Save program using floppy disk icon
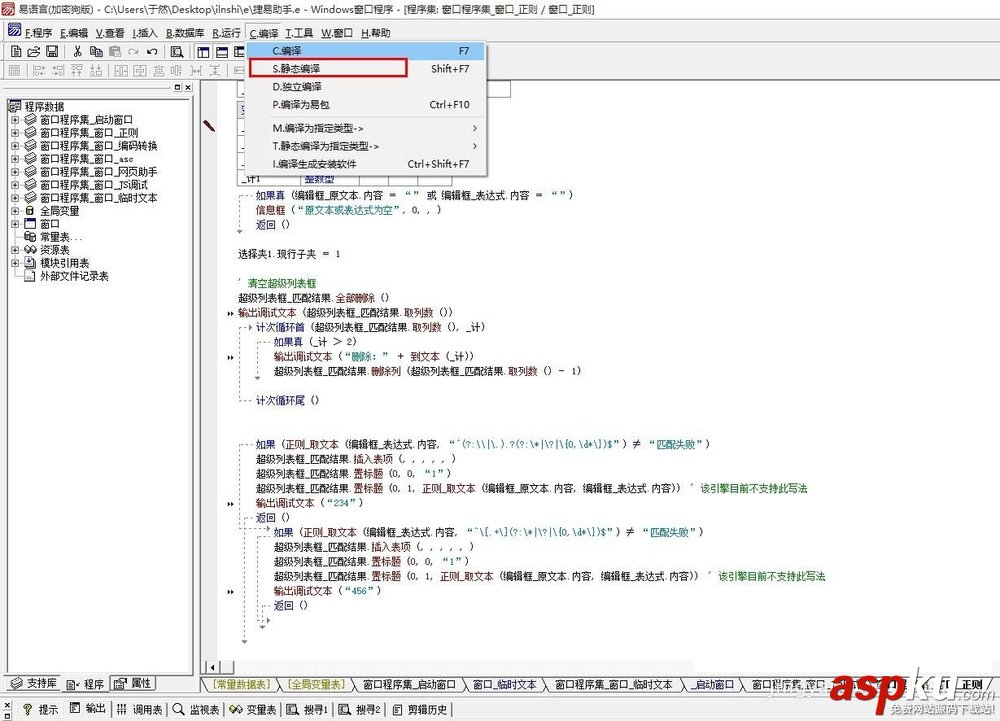Image resolution: width=1000 pixels, height=721 pixels. 52,52
